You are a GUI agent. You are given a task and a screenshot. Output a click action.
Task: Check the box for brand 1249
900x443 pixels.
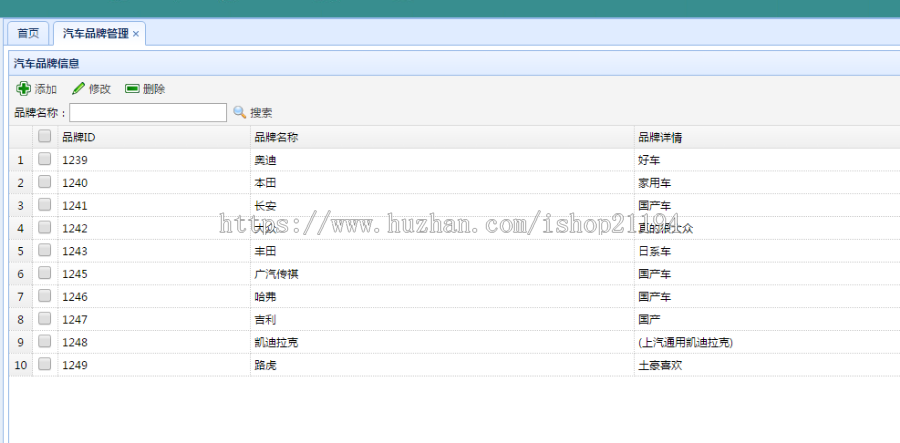click(x=44, y=364)
